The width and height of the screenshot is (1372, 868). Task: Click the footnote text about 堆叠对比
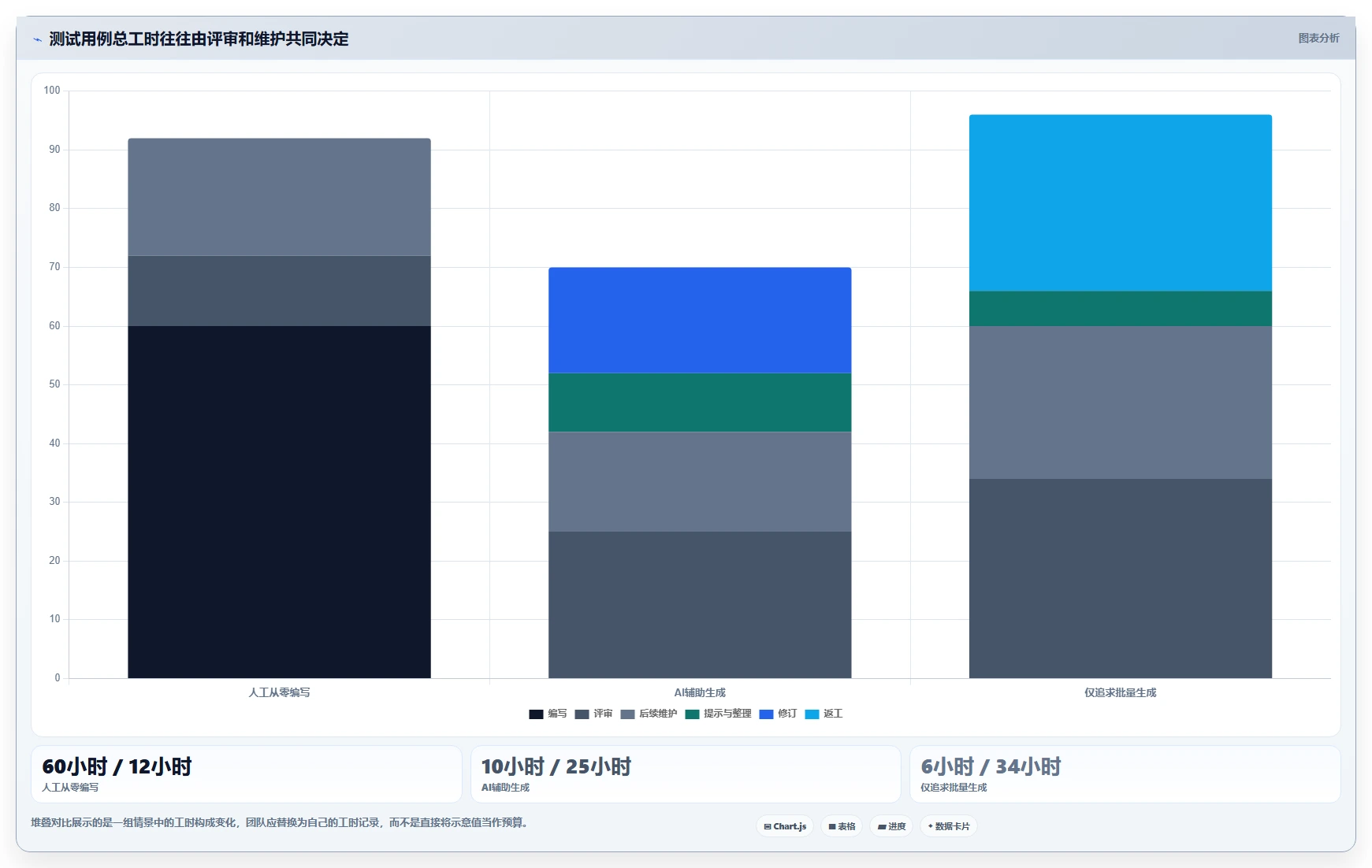pos(281,822)
